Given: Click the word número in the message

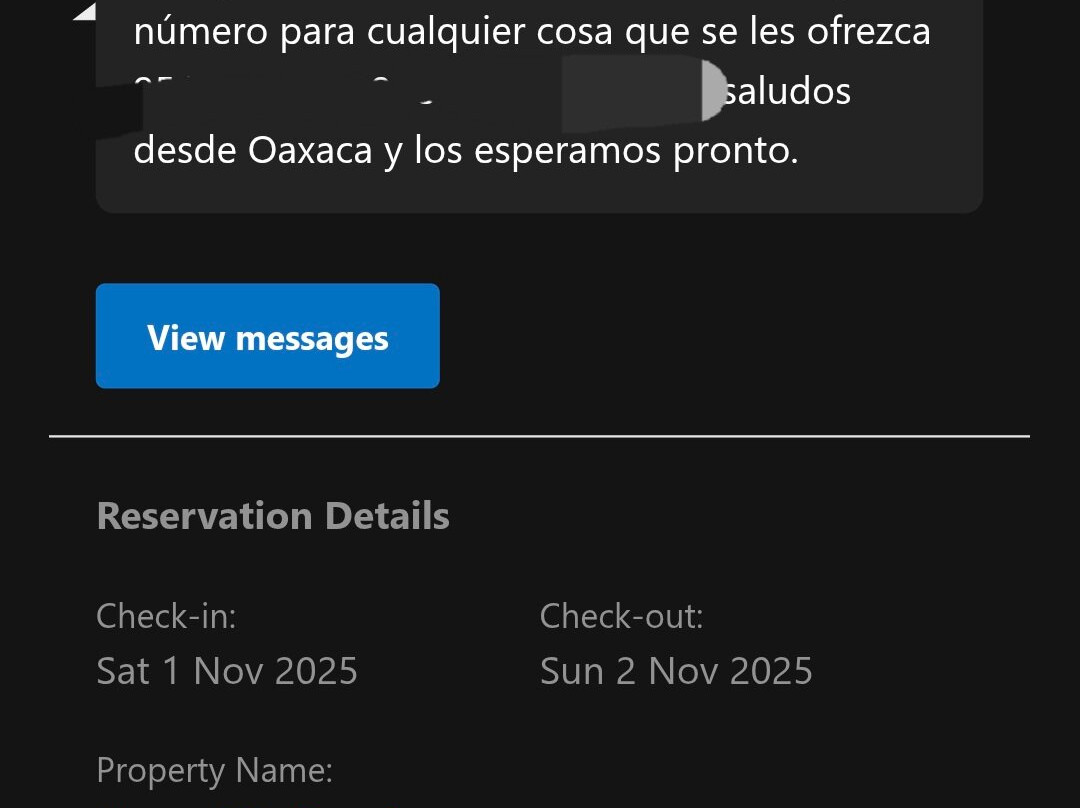Looking at the screenshot, I should coord(201,32).
